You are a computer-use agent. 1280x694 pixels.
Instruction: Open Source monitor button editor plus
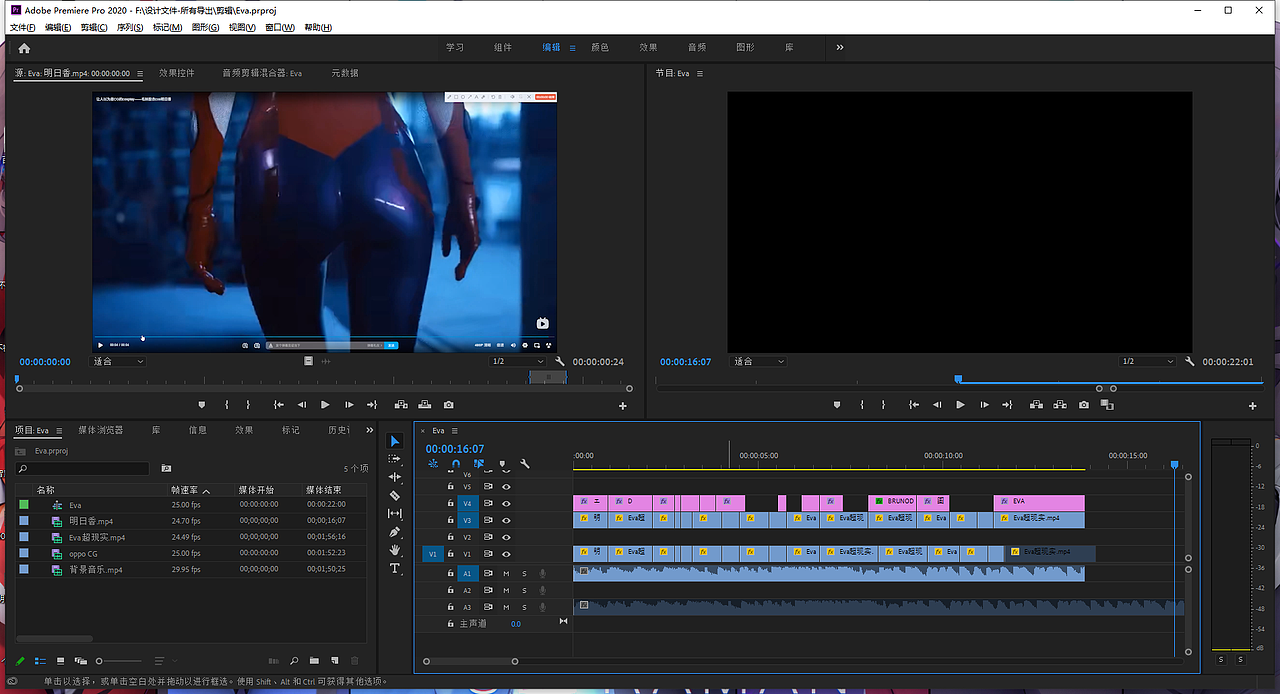click(622, 406)
